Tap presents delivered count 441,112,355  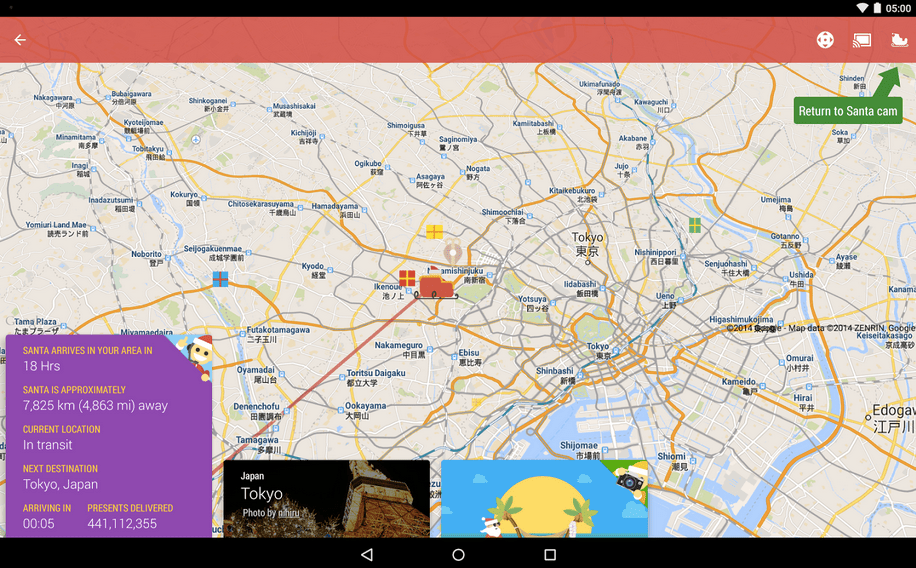tap(122, 524)
